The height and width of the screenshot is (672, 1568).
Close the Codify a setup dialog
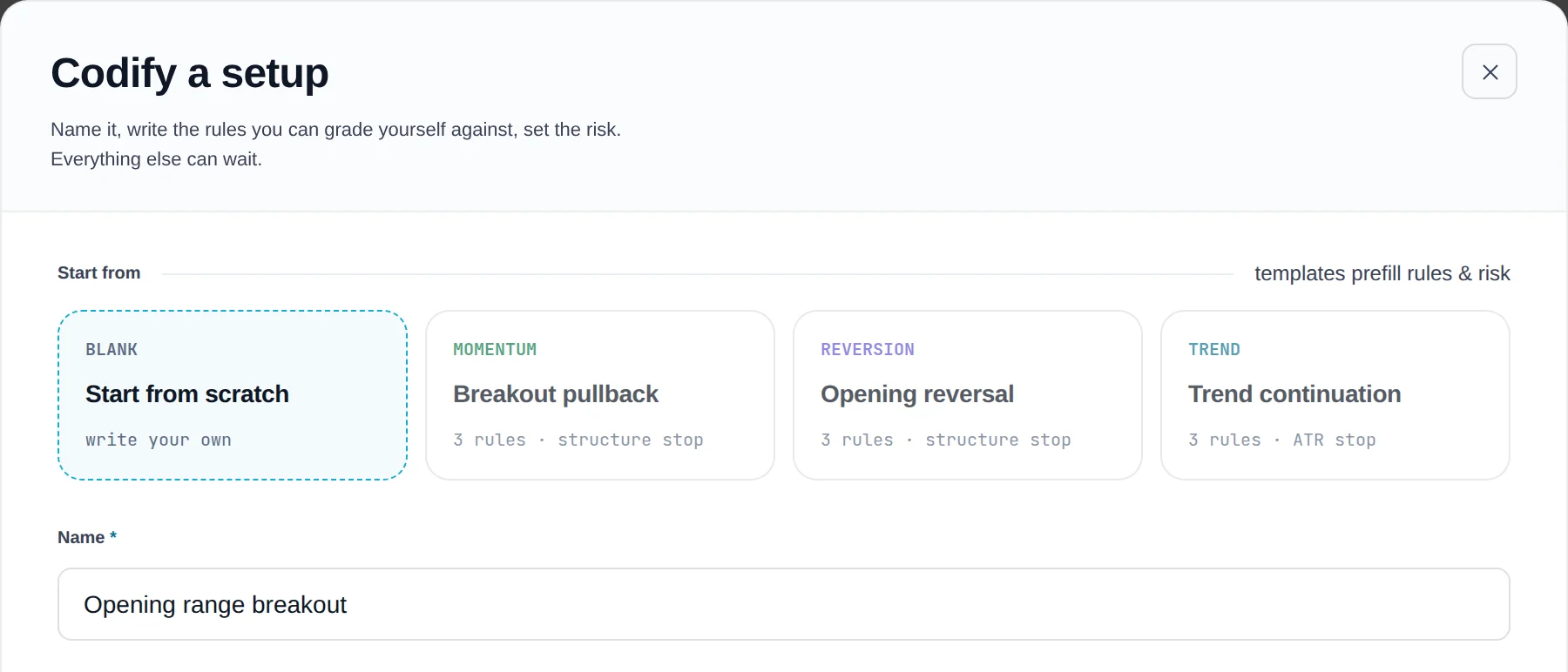(x=1489, y=71)
